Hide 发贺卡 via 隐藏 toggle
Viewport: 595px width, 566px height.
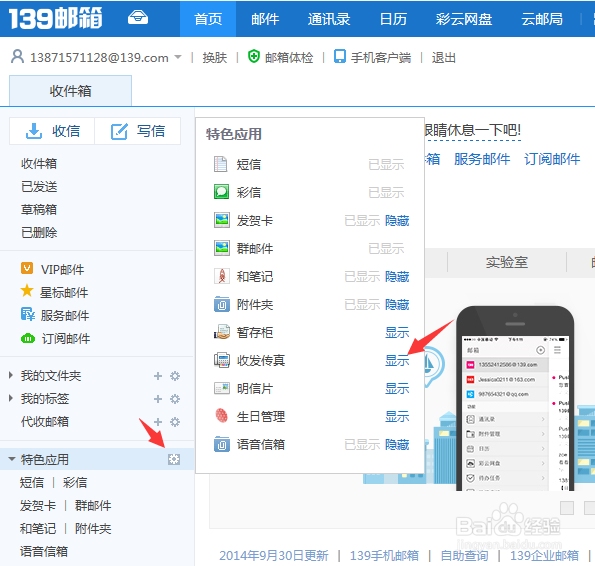tap(397, 220)
